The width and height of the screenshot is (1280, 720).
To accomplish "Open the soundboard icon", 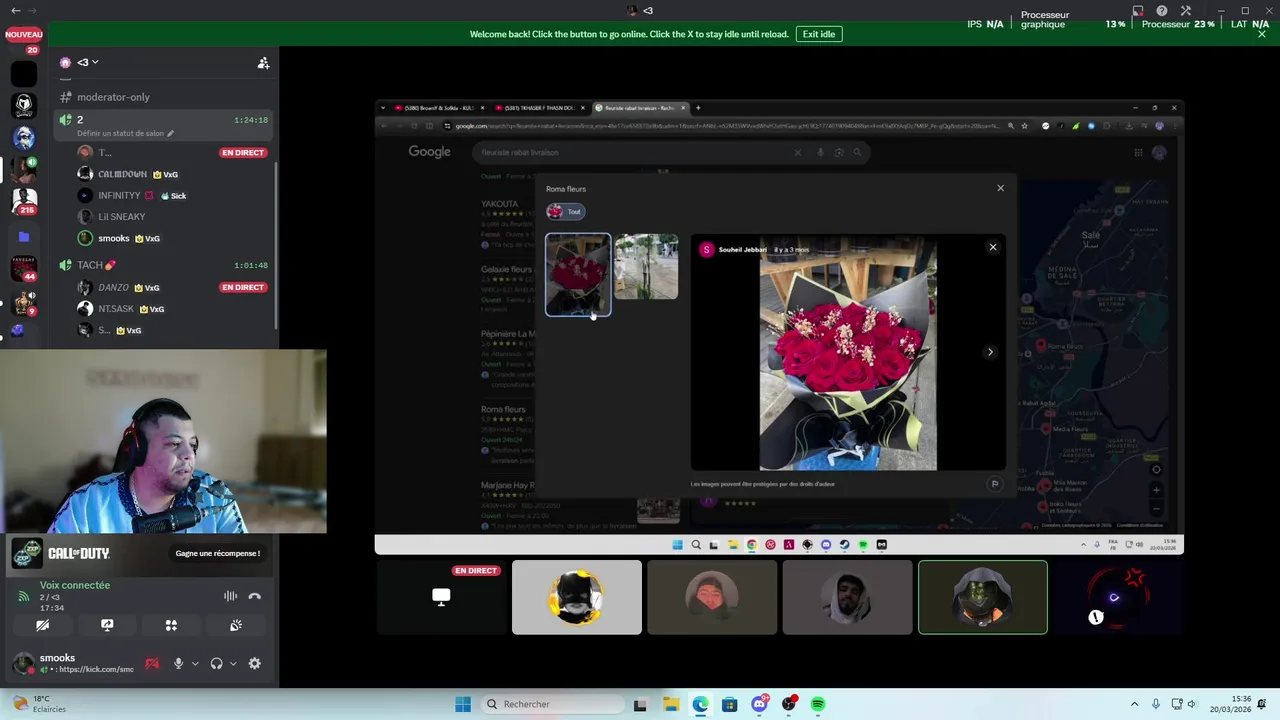I will click(x=236, y=625).
